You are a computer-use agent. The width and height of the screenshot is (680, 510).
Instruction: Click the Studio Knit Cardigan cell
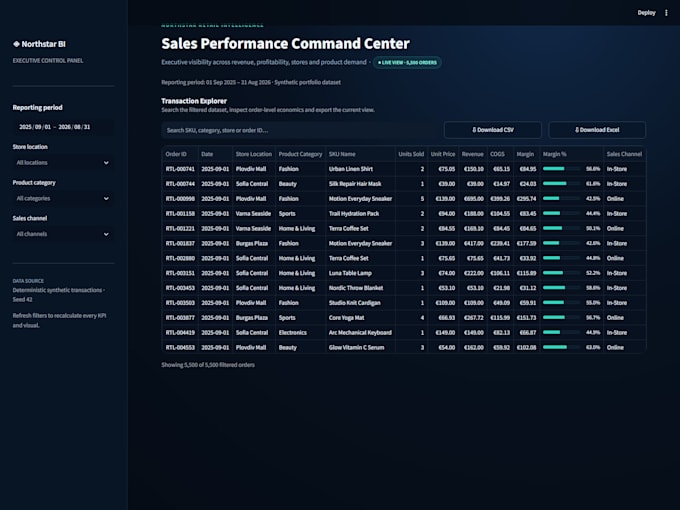(x=360, y=303)
